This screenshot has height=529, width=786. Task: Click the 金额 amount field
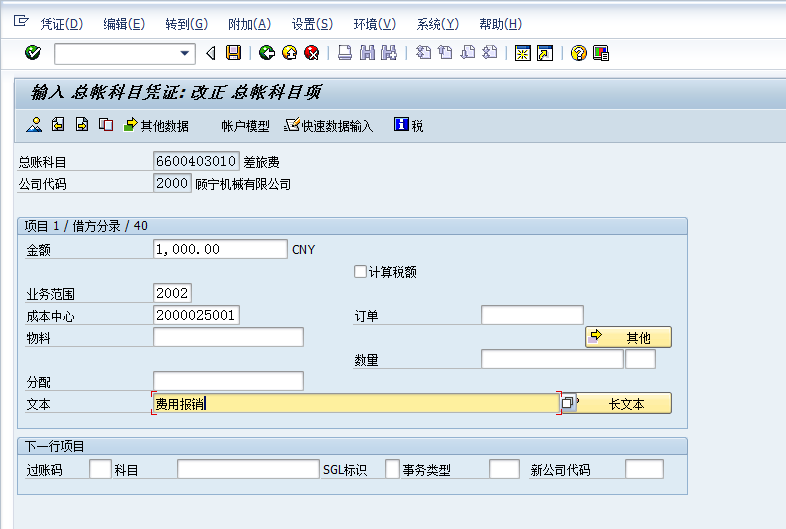tap(220, 249)
